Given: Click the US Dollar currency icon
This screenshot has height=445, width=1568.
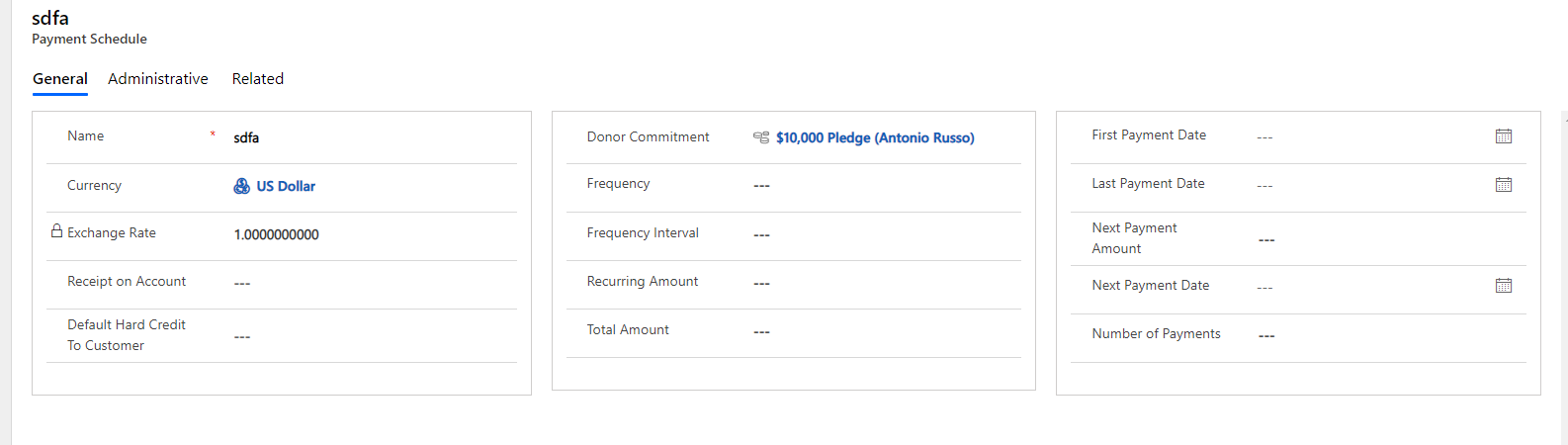Looking at the screenshot, I should (241, 186).
